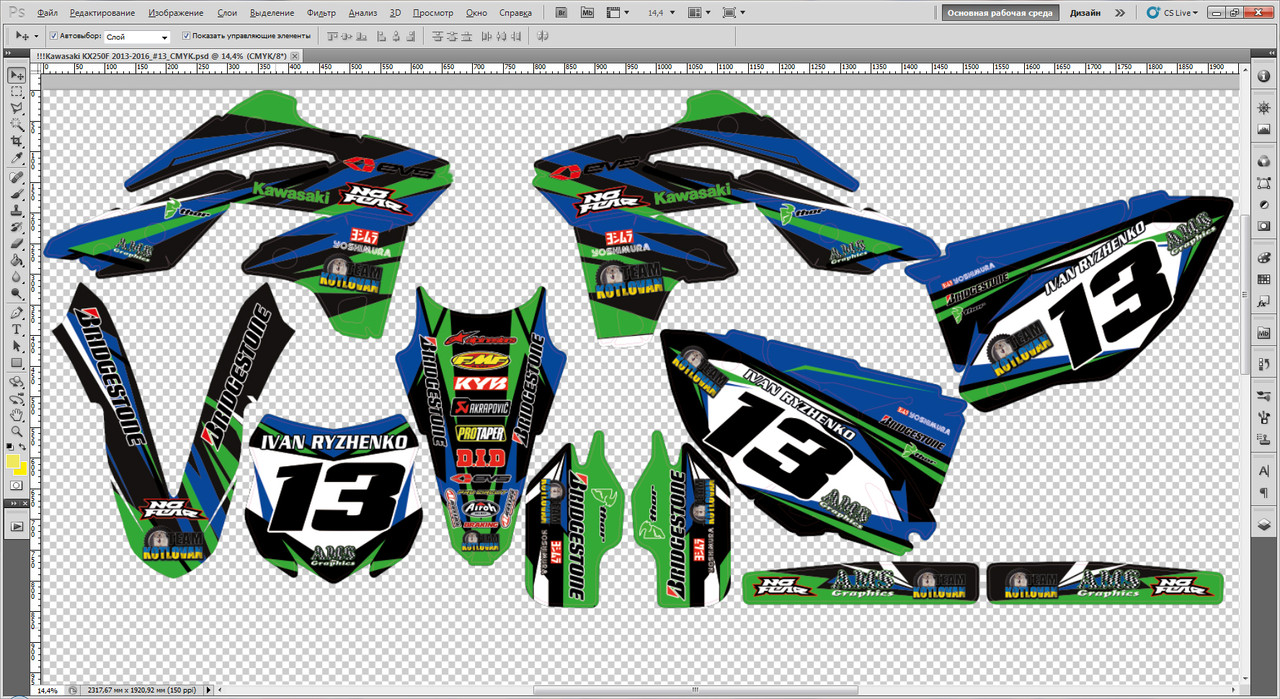Open the Изображение menu
This screenshot has width=1280, height=699.
click(175, 13)
